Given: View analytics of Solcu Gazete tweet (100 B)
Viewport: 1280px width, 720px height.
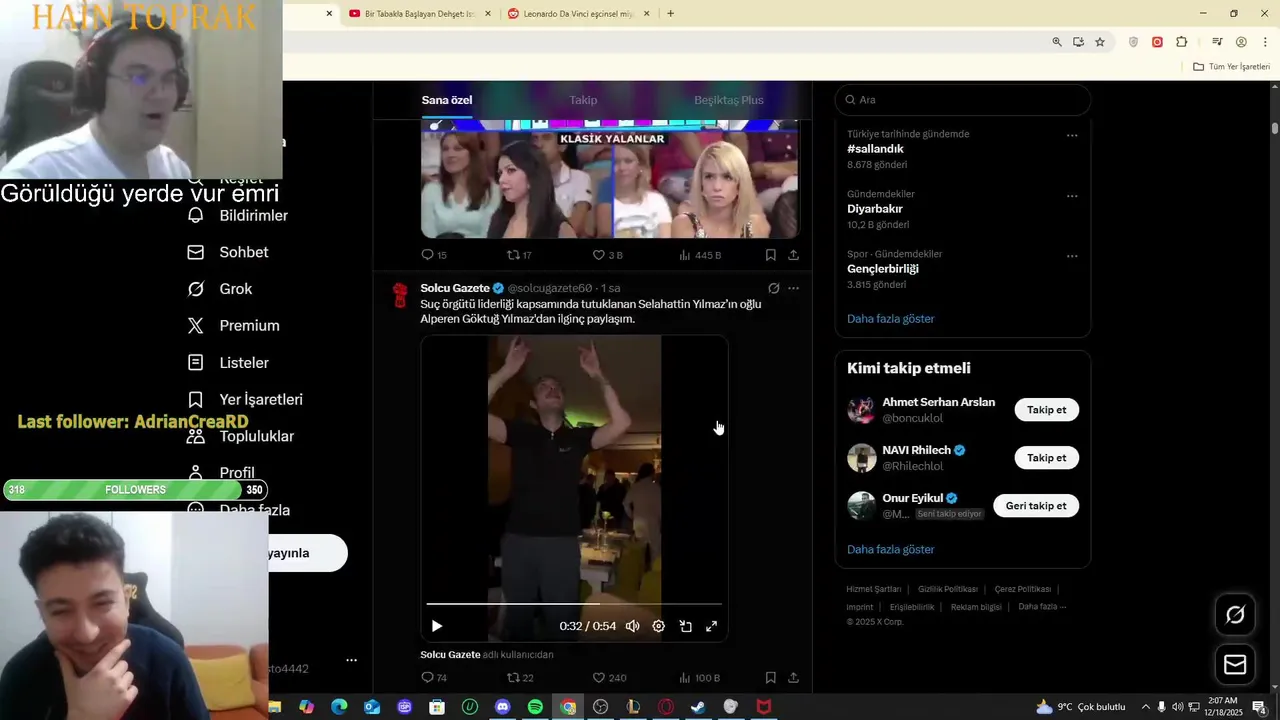Looking at the screenshot, I should pos(699,678).
